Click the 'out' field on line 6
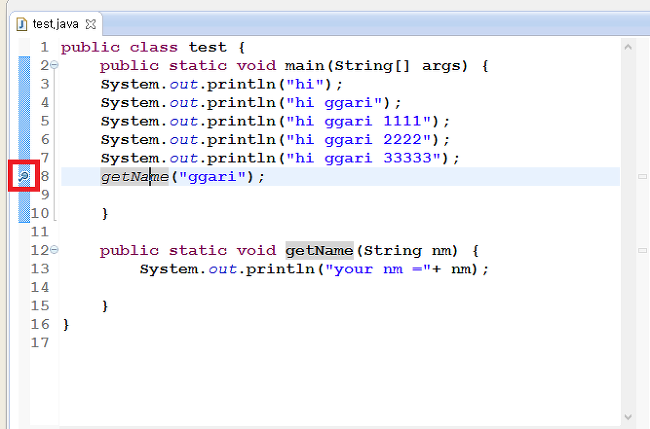This screenshot has height=429, width=650. [184, 140]
